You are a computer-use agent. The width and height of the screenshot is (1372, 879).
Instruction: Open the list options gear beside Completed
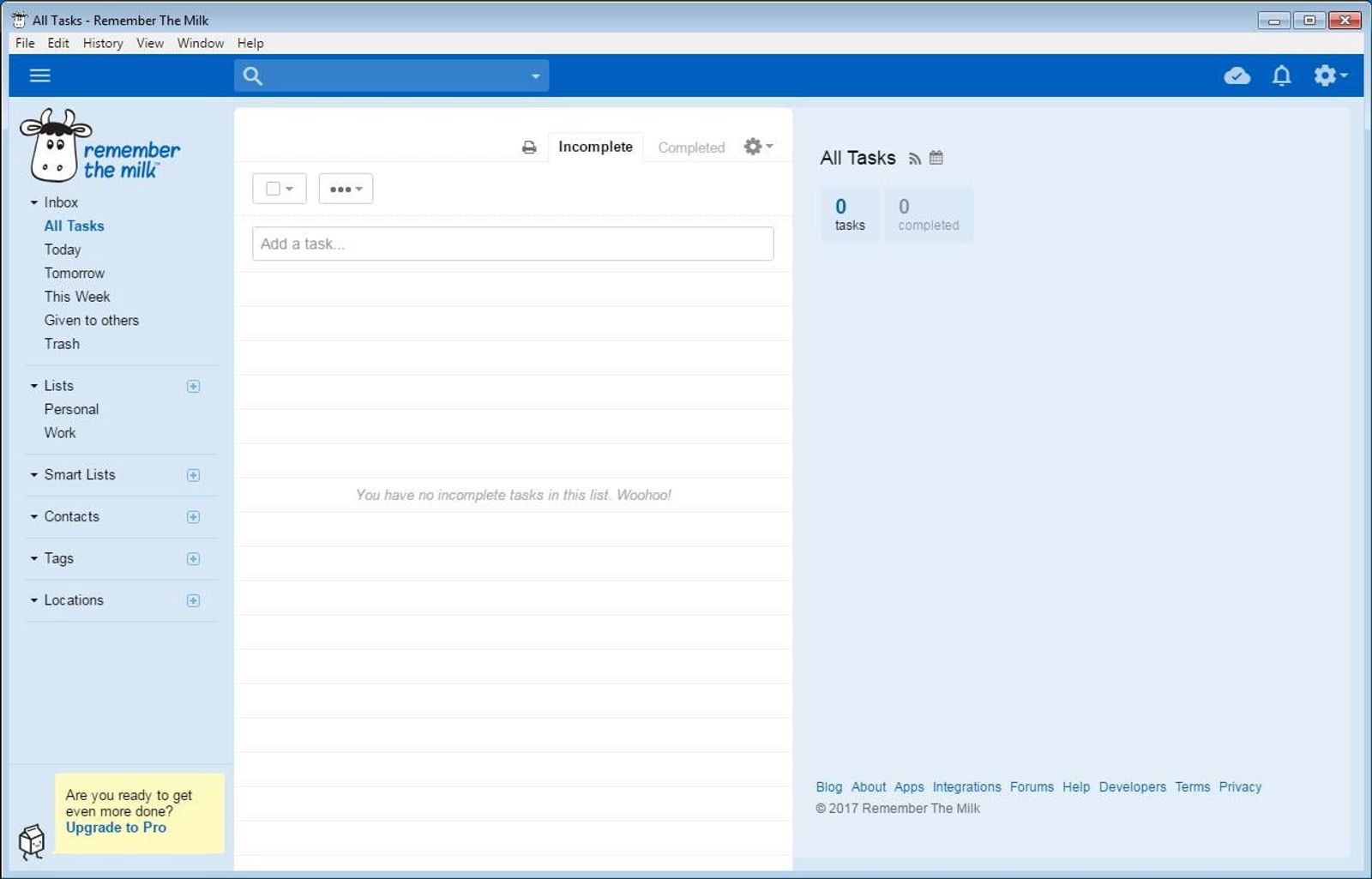pyautogui.click(x=758, y=147)
